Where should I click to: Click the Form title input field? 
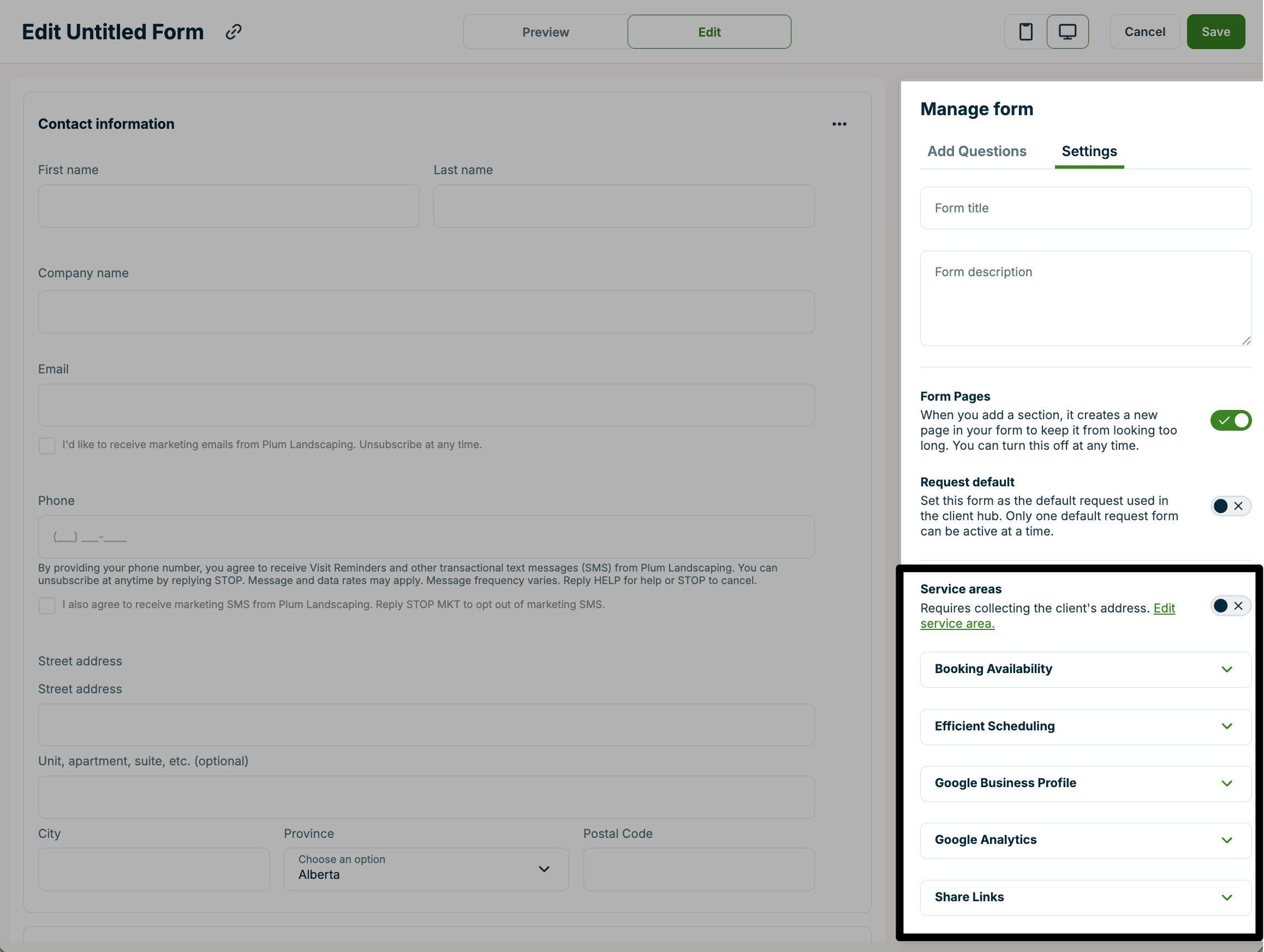1085,208
